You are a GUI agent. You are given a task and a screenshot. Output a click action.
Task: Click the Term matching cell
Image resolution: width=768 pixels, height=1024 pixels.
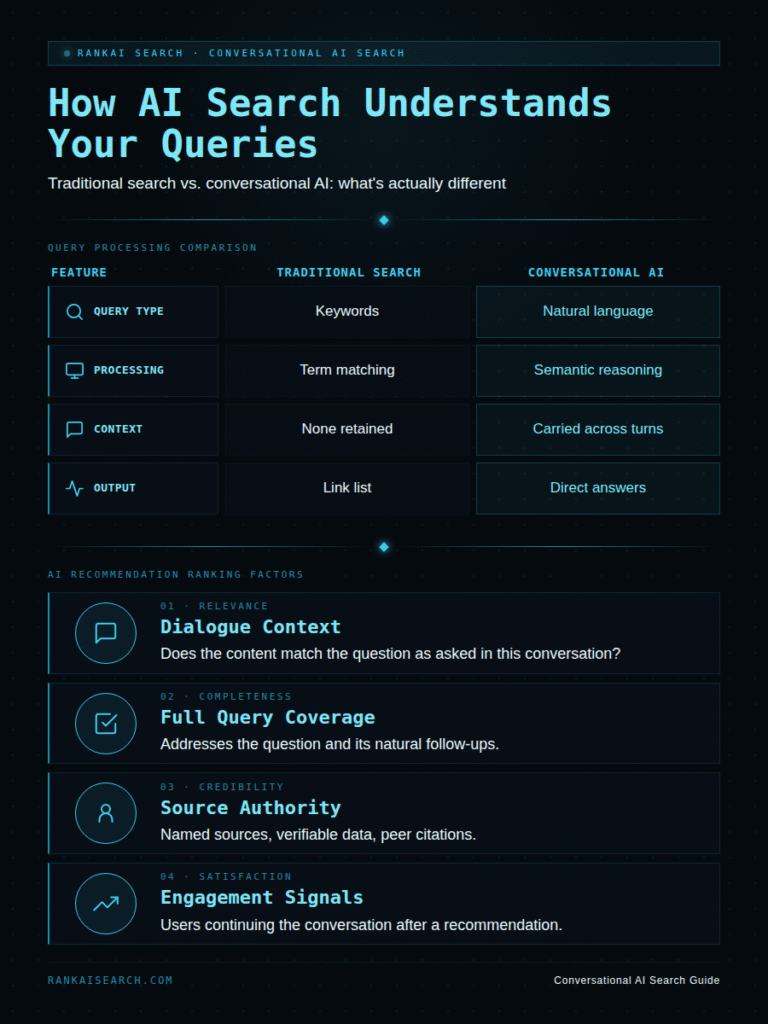pyautogui.click(x=347, y=370)
